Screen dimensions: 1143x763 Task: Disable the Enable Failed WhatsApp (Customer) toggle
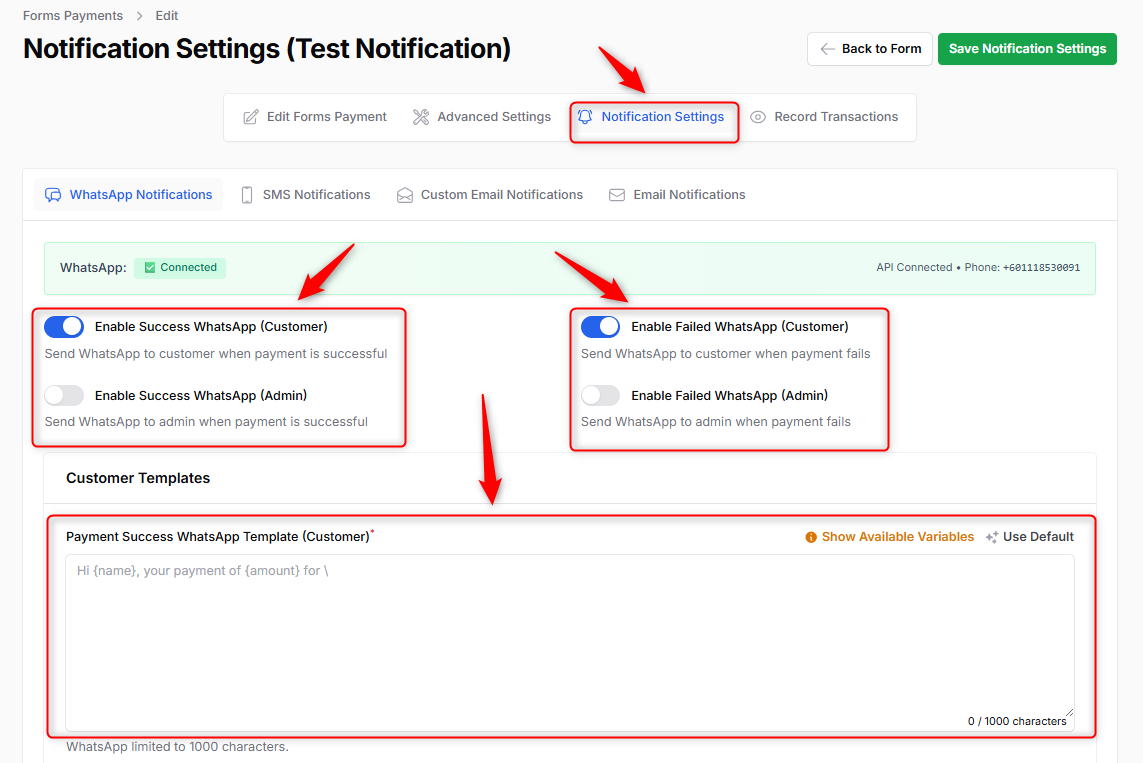point(601,326)
